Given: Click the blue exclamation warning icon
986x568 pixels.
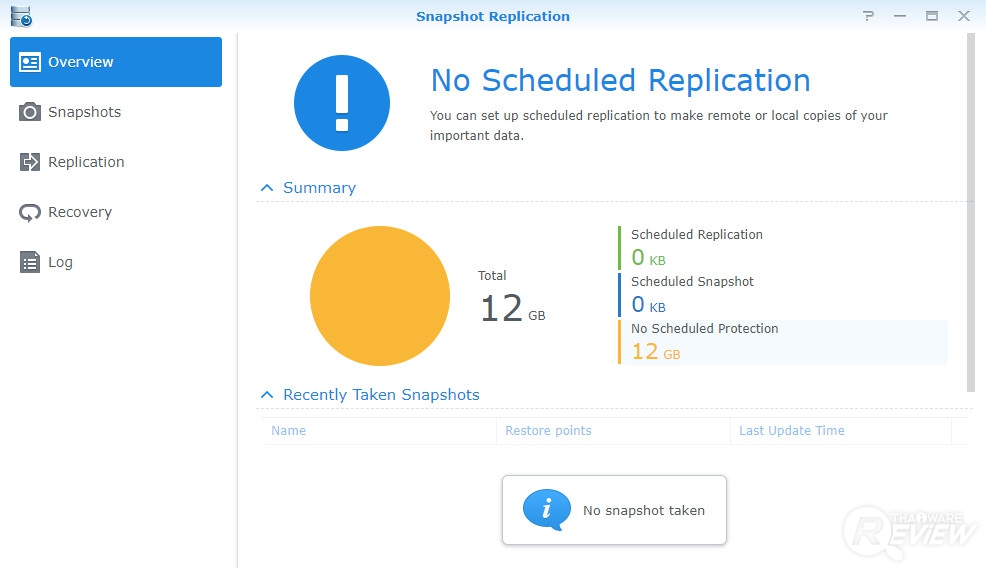Looking at the screenshot, I should (341, 103).
